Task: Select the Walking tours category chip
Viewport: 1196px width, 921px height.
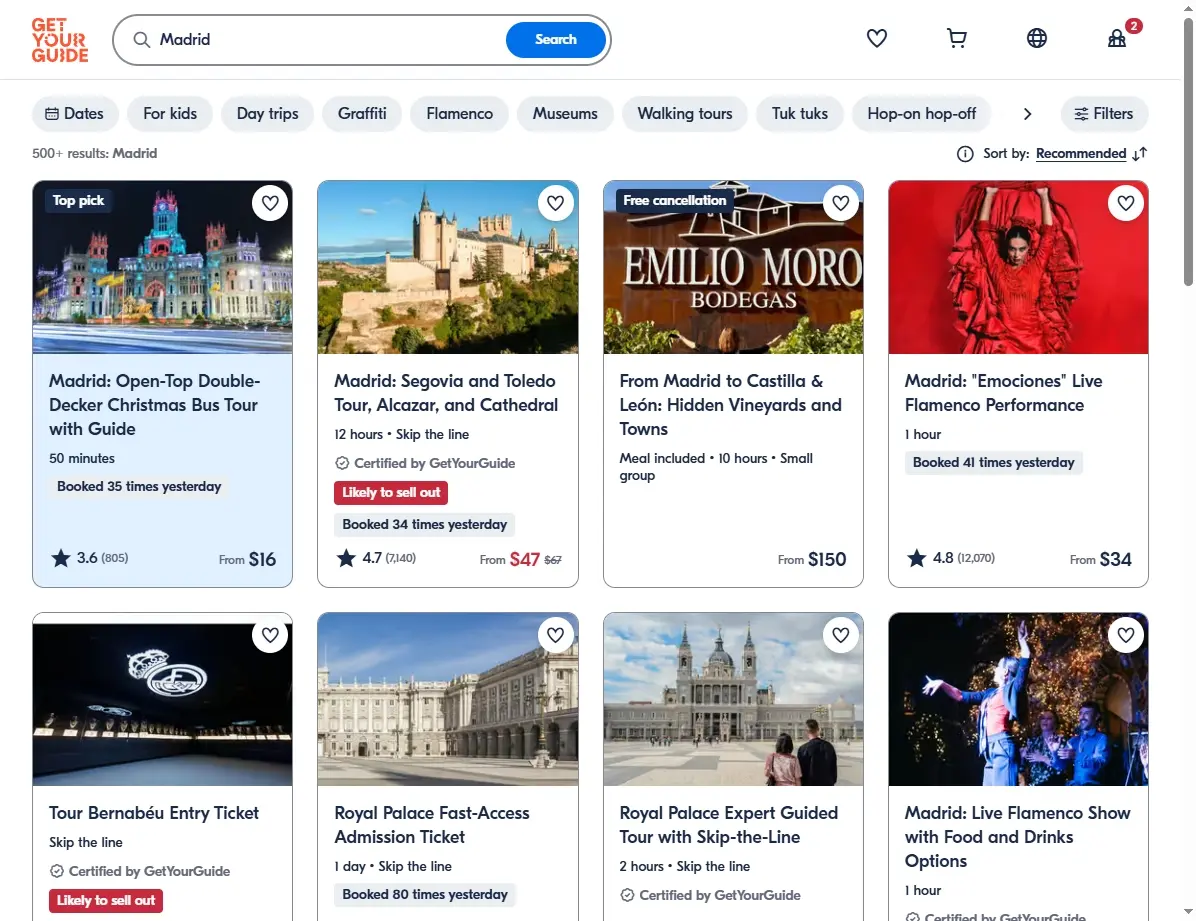Action: tap(684, 114)
